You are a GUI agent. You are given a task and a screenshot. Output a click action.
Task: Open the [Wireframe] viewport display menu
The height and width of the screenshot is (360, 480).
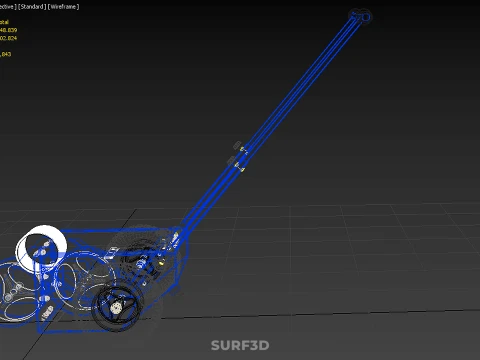click(64, 7)
